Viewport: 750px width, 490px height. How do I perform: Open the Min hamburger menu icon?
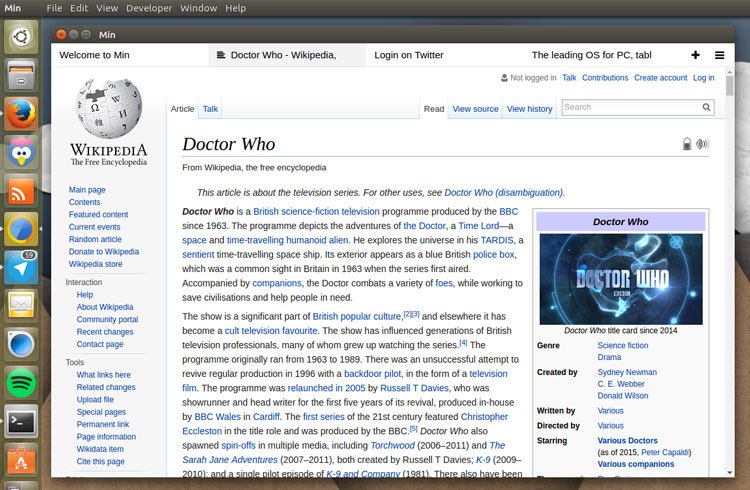719,55
